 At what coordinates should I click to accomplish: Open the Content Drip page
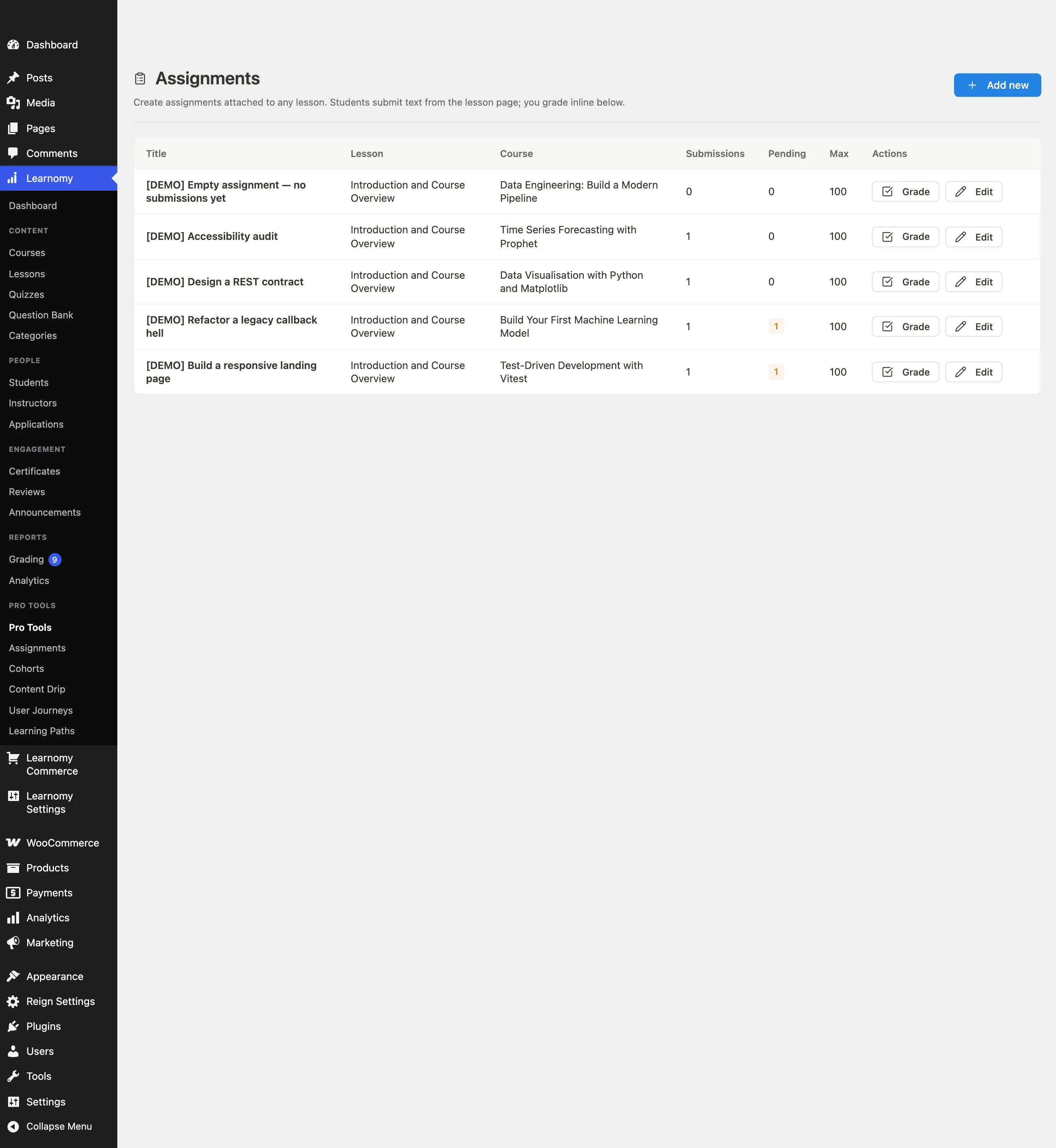(x=37, y=690)
